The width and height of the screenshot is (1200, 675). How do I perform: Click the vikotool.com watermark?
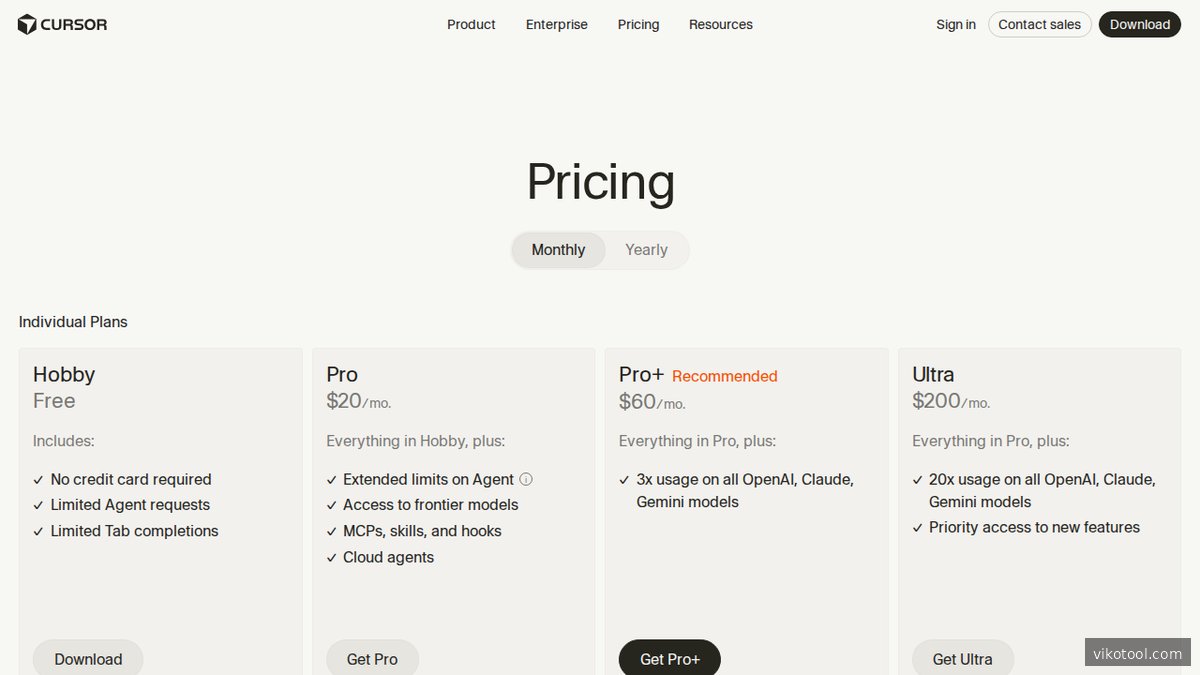pyautogui.click(x=1137, y=653)
